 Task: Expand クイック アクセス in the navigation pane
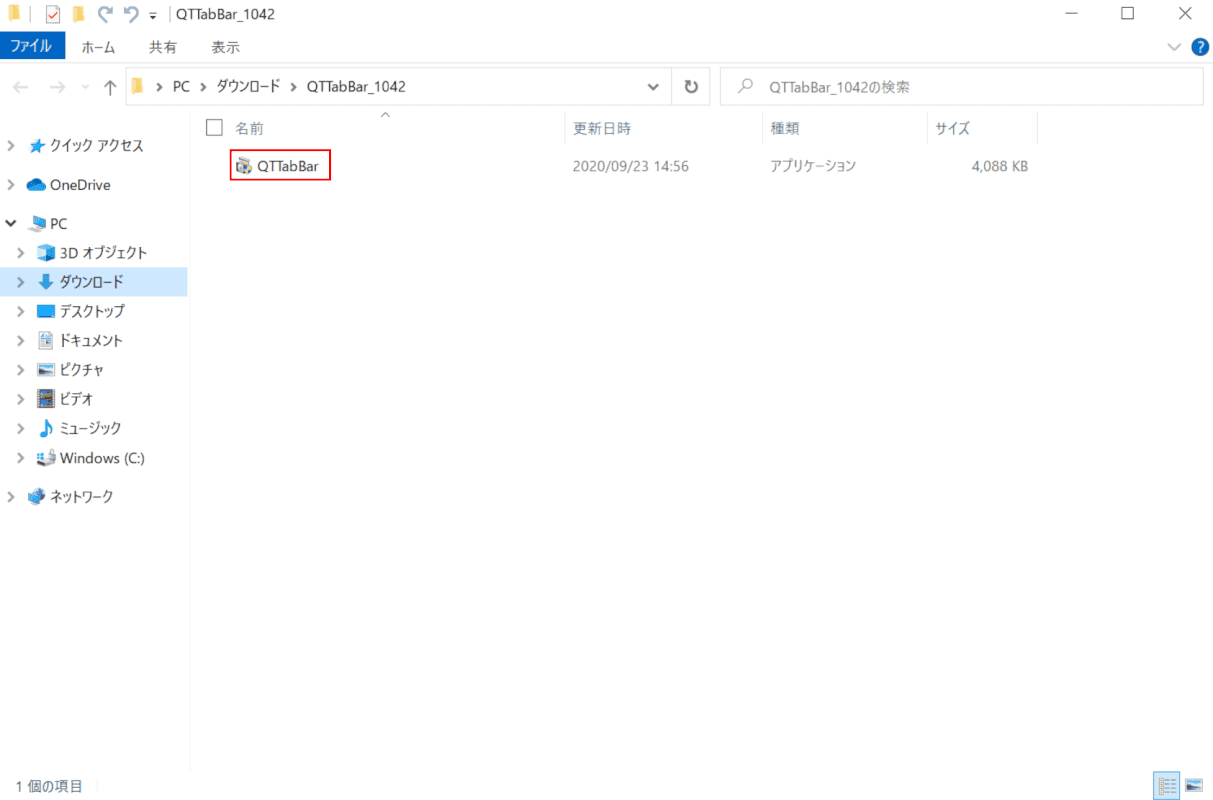[x=11, y=145]
